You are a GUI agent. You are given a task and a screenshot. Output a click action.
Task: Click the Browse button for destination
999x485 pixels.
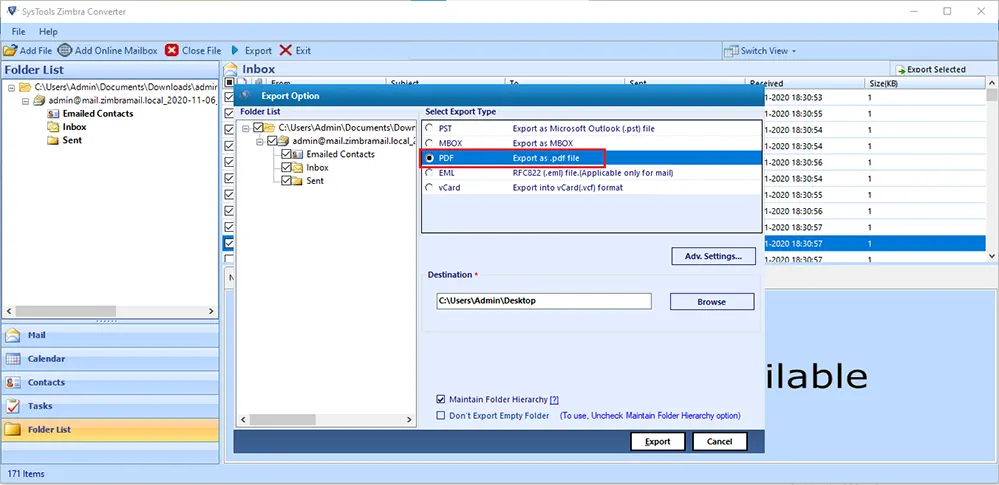(x=712, y=302)
